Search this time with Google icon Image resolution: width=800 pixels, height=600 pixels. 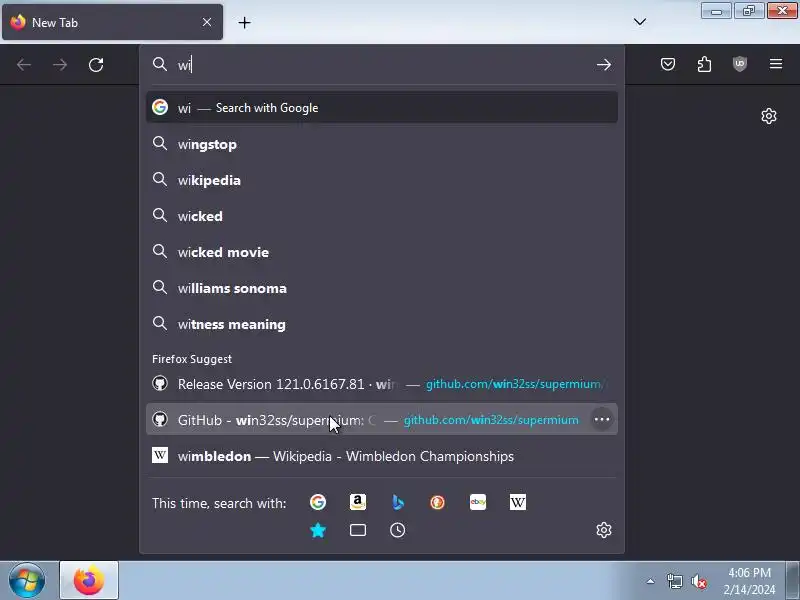(318, 503)
